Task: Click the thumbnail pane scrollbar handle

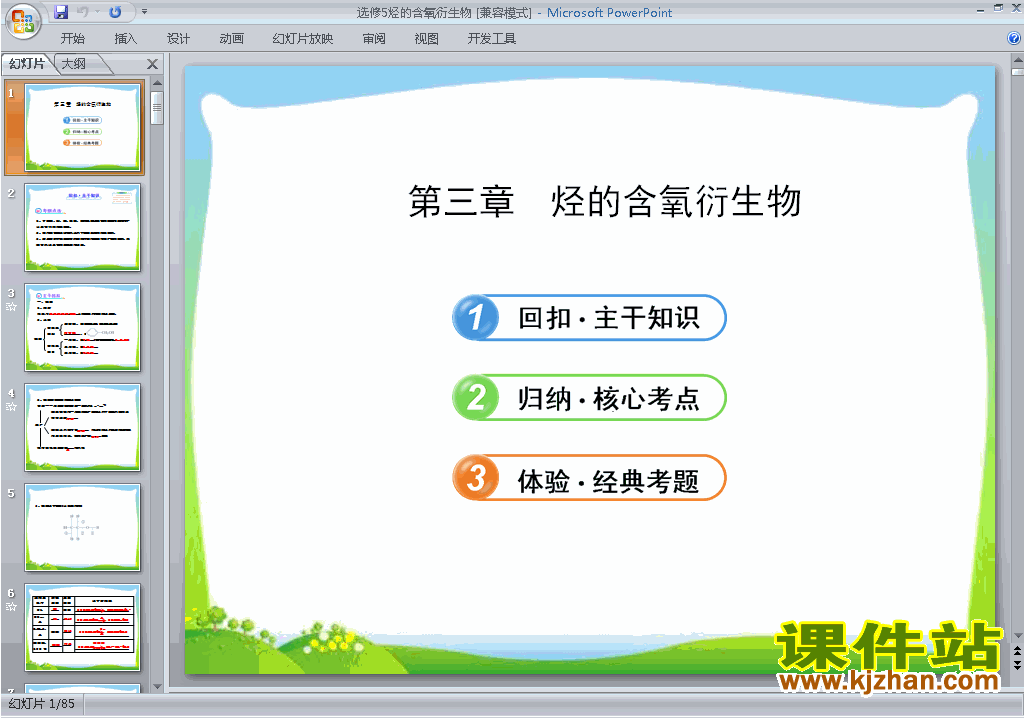Action: 157,108
